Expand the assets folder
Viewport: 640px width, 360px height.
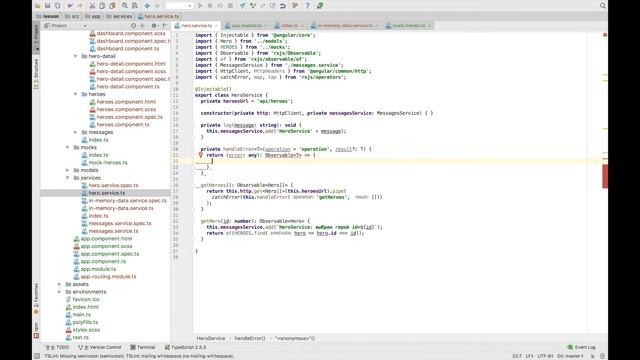(x=60, y=284)
